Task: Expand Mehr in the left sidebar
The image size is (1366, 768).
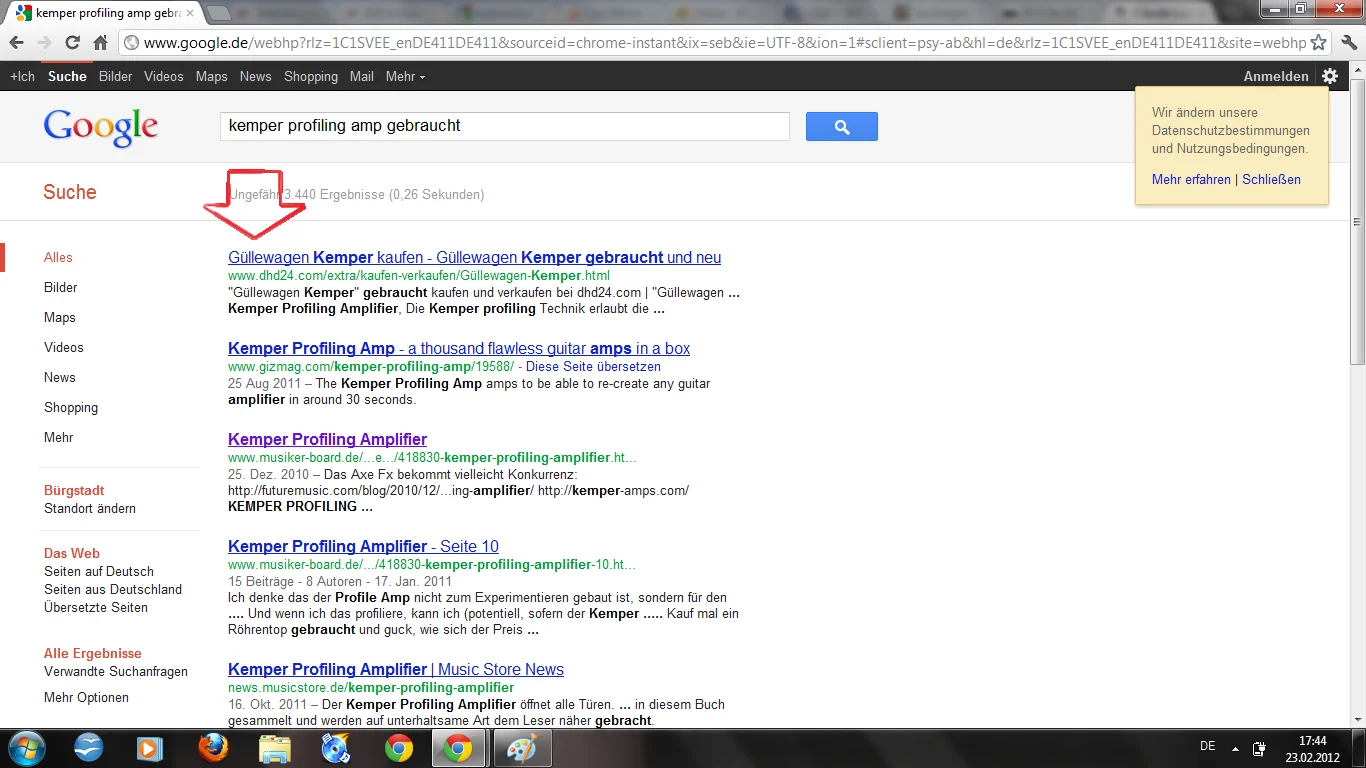Action: tap(58, 437)
